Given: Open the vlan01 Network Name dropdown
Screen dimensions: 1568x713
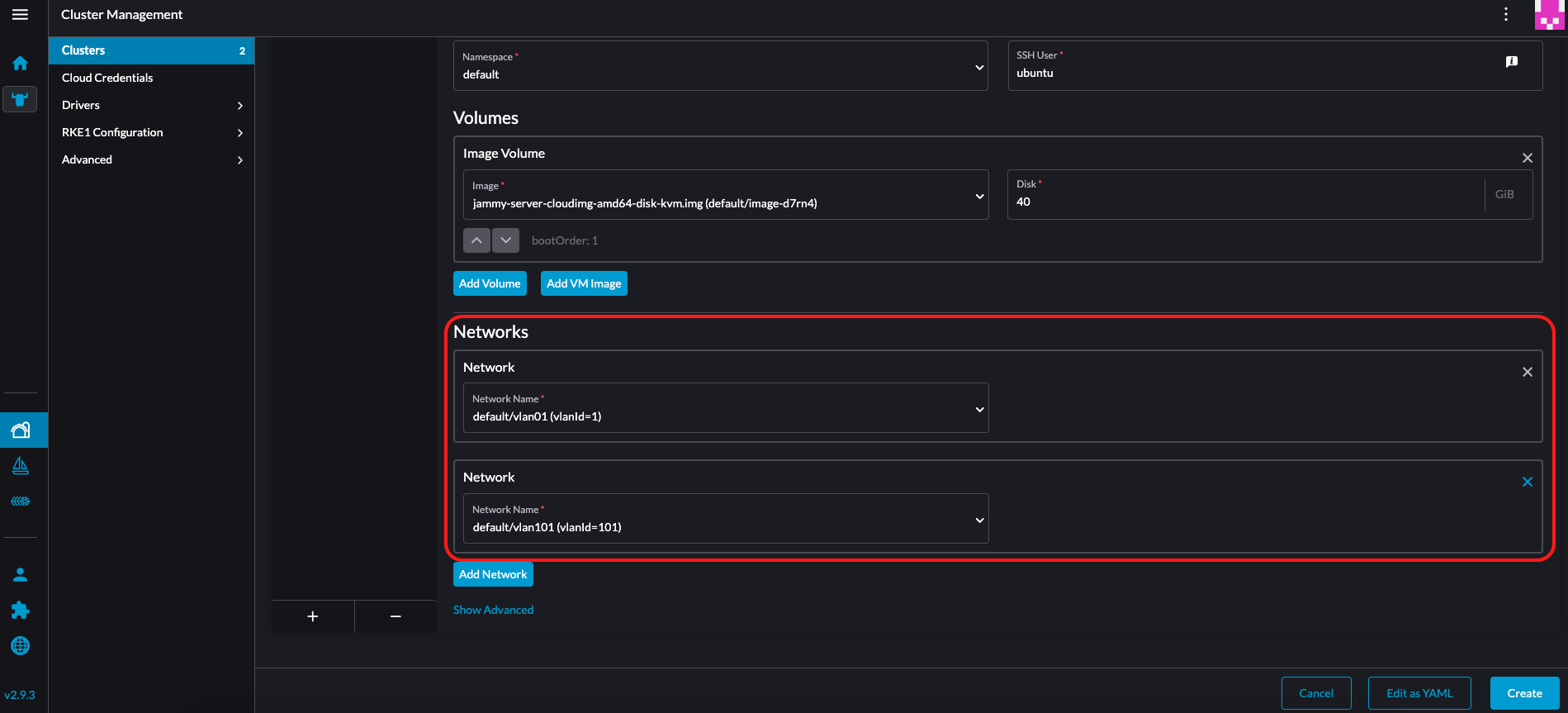Looking at the screenshot, I should [725, 408].
